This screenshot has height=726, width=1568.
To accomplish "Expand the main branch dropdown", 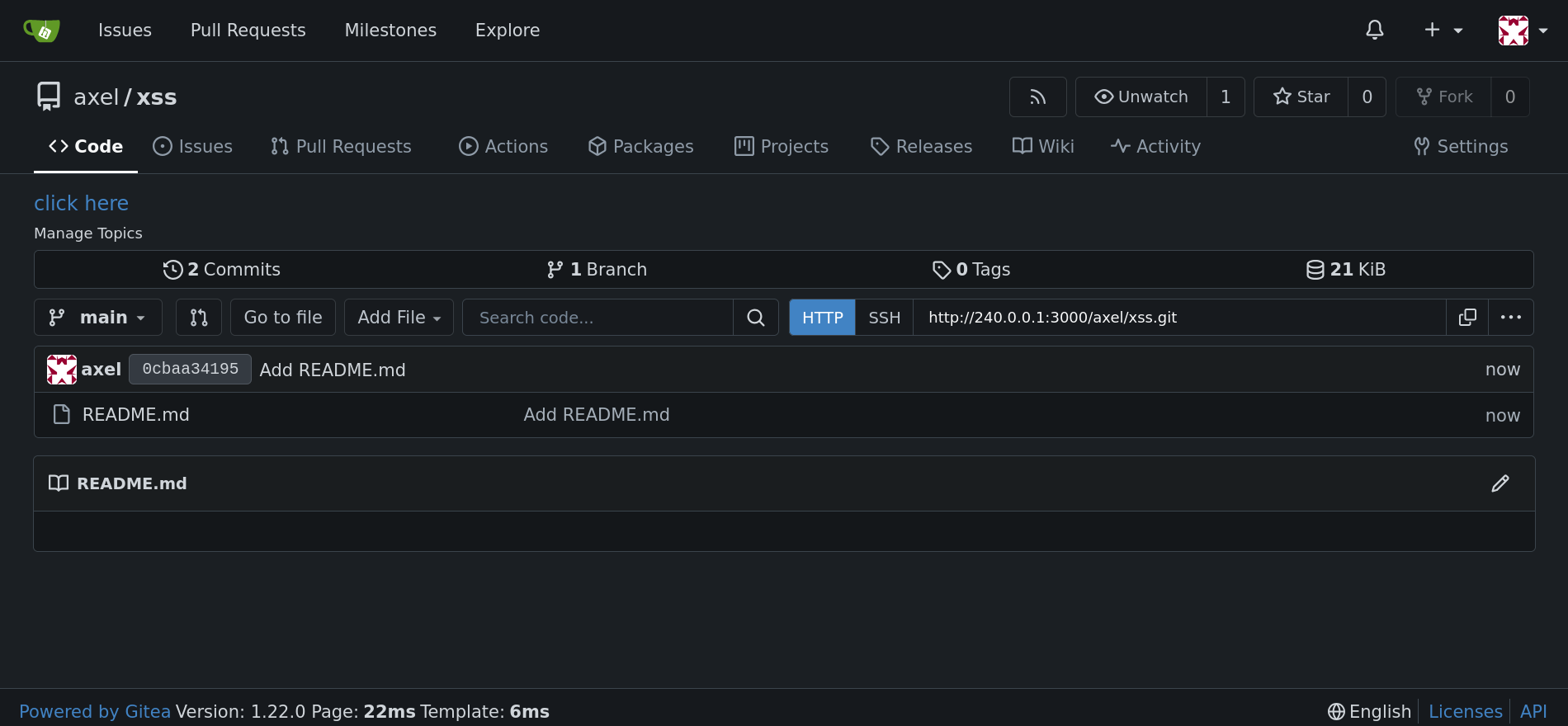I will 98,318.
